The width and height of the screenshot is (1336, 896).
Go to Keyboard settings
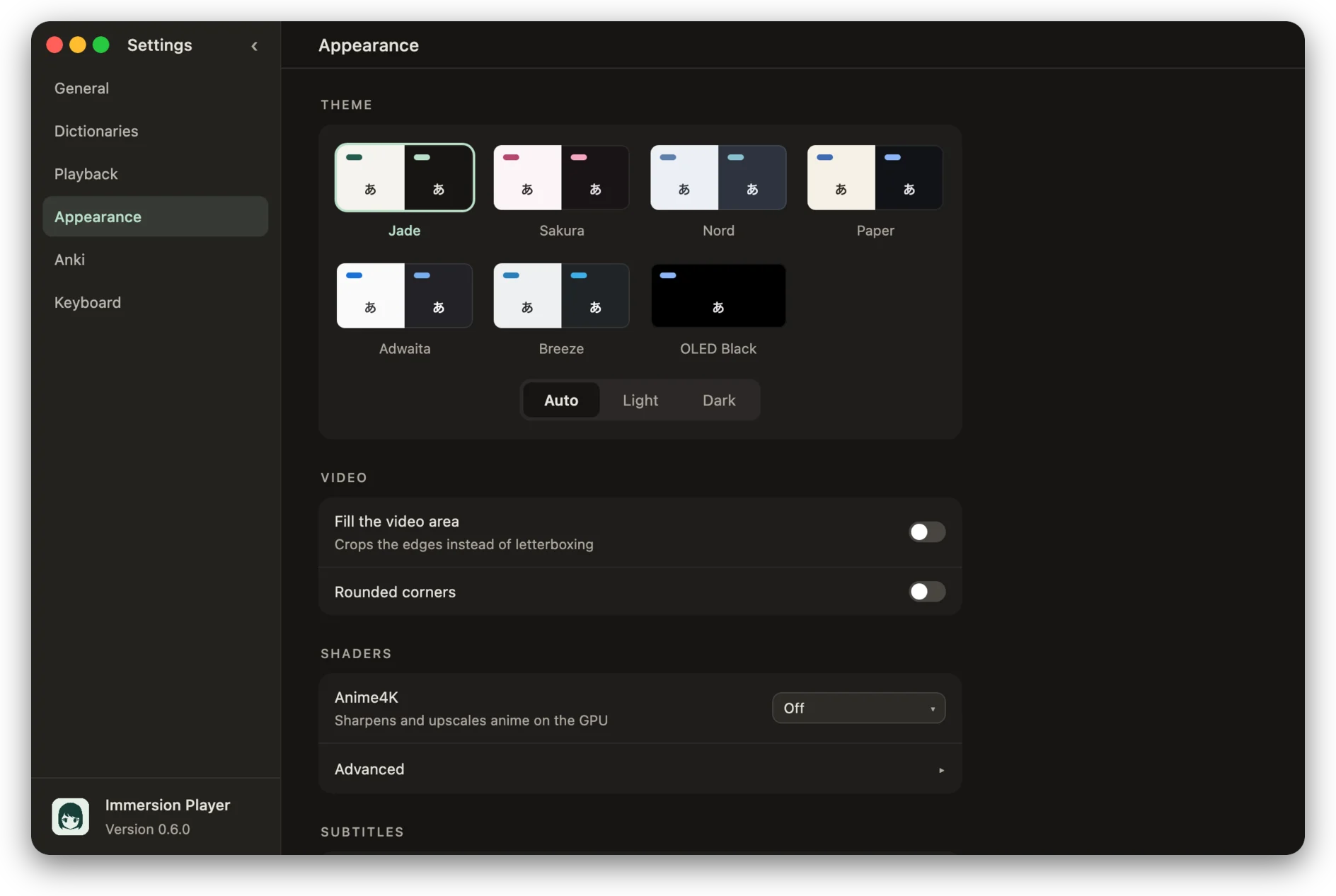(x=156, y=303)
